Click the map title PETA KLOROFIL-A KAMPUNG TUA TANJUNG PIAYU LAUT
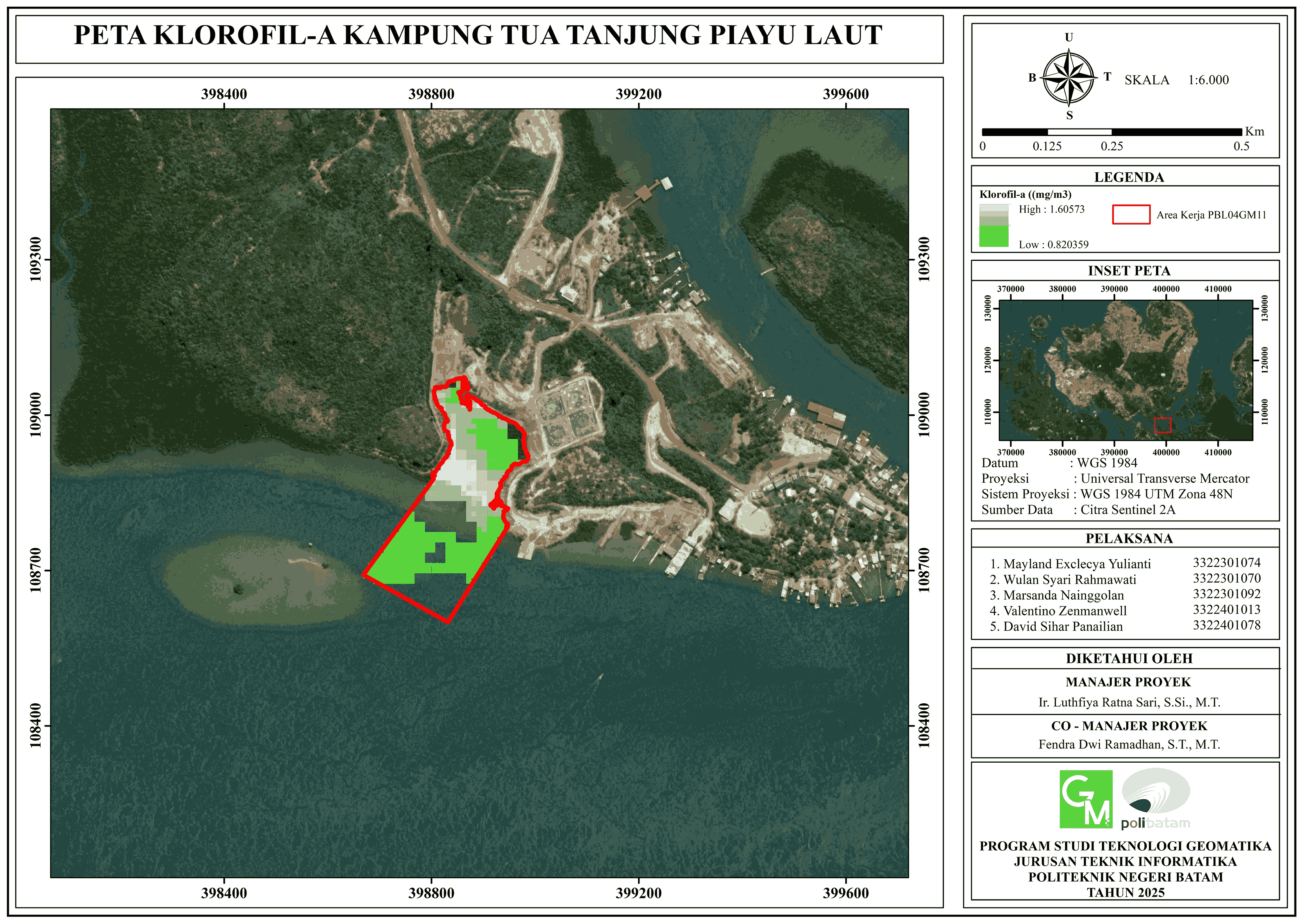This screenshot has width=1306, height=924. 478,35
